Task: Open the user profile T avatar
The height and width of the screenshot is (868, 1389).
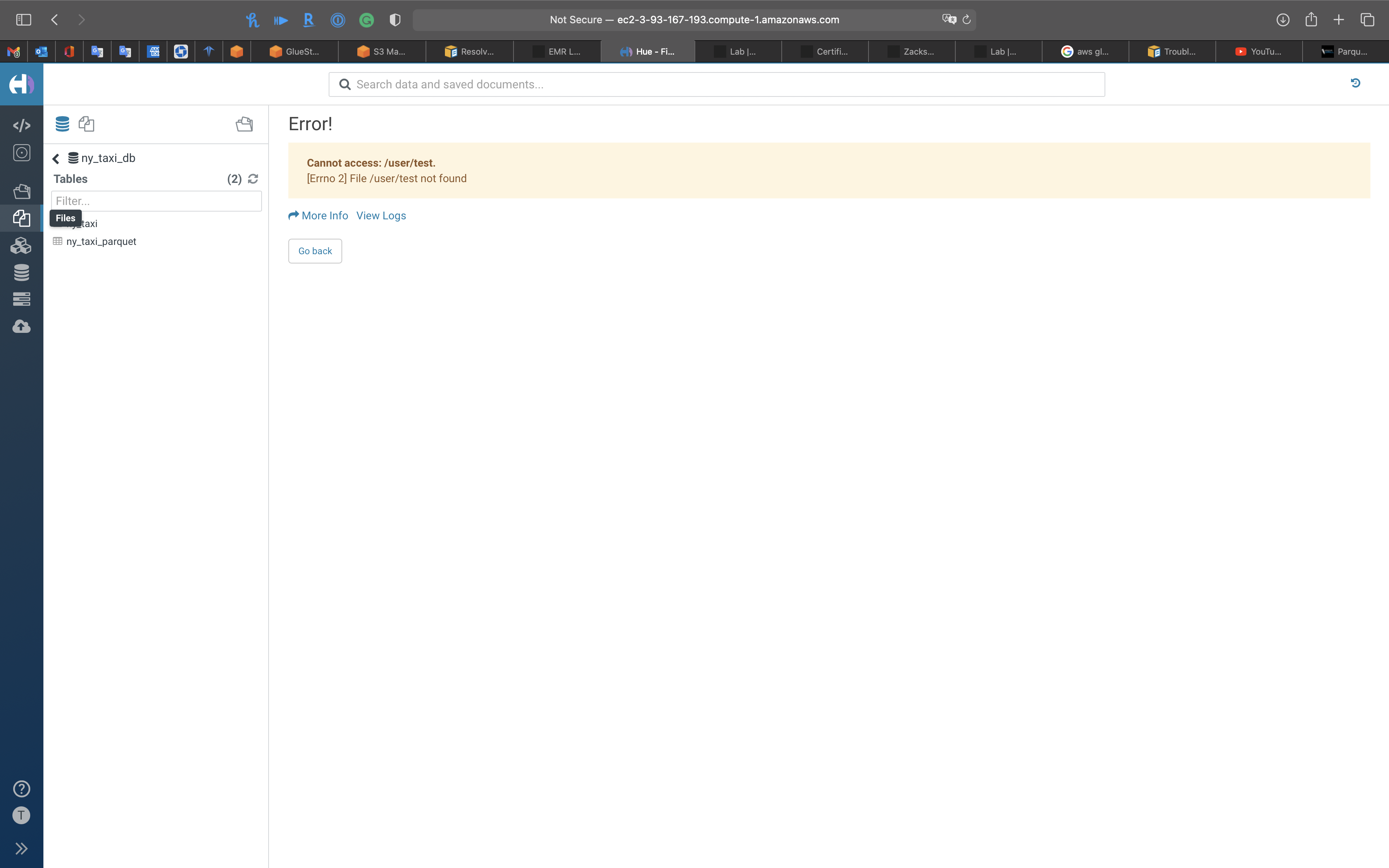Action: (x=21, y=815)
